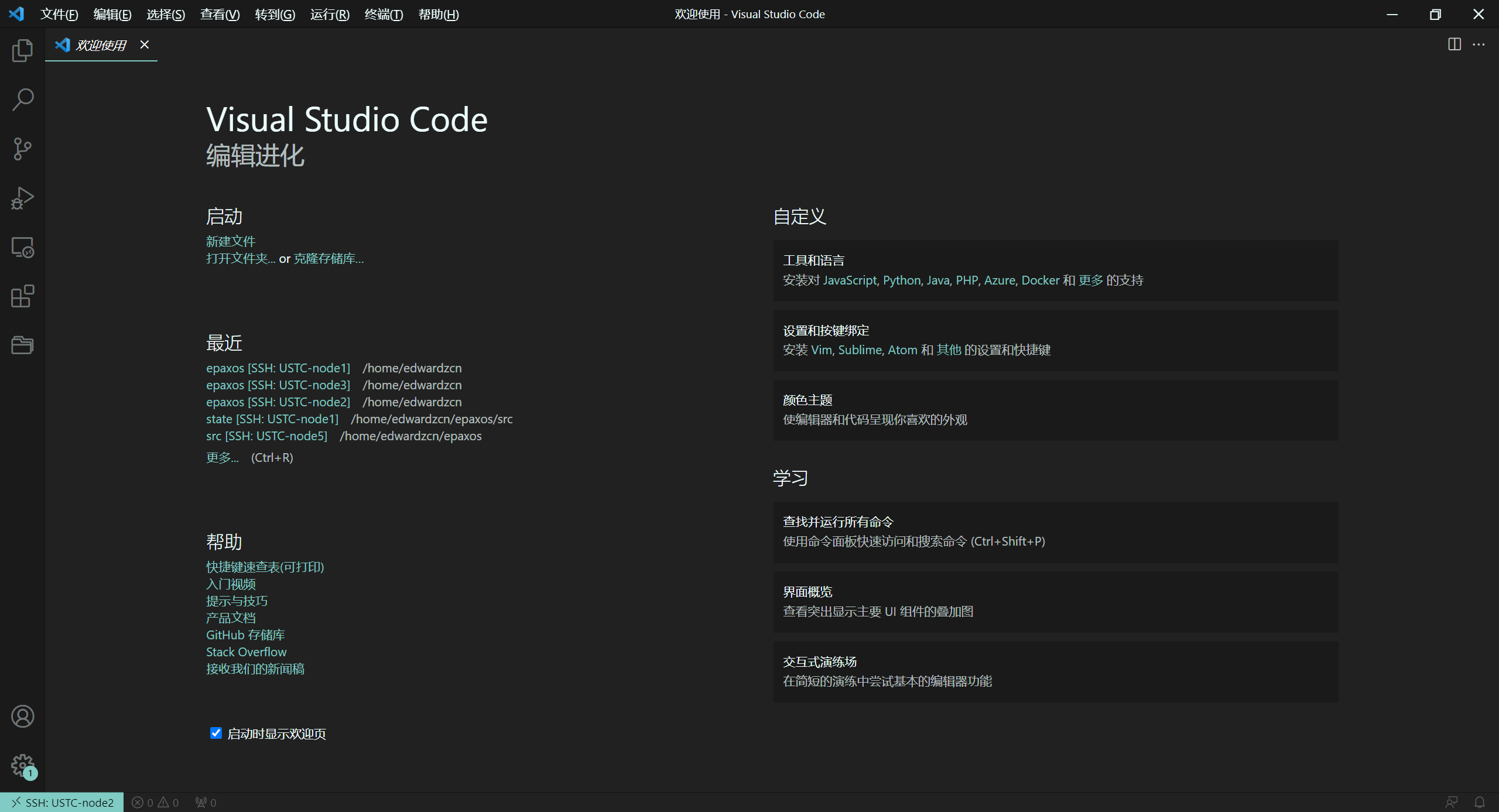Select the 欢迎使用 editor tab

pyautogui.click(x=101, y=45)
